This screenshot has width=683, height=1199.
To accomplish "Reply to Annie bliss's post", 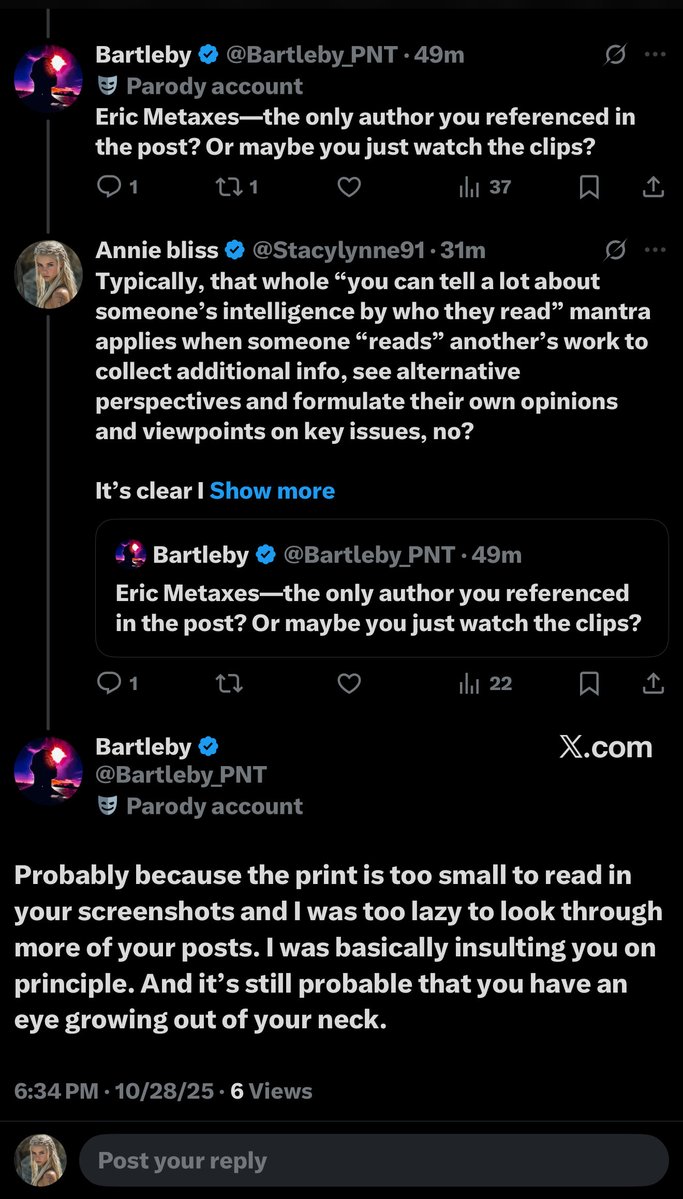I will point(110,683).
